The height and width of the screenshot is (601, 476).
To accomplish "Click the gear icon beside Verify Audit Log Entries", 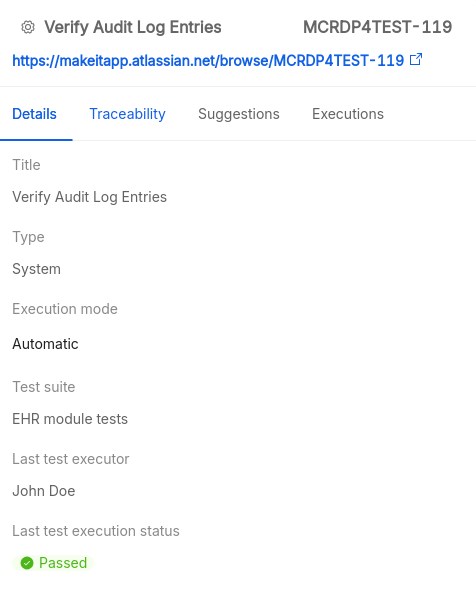I will tap(28, 27).
